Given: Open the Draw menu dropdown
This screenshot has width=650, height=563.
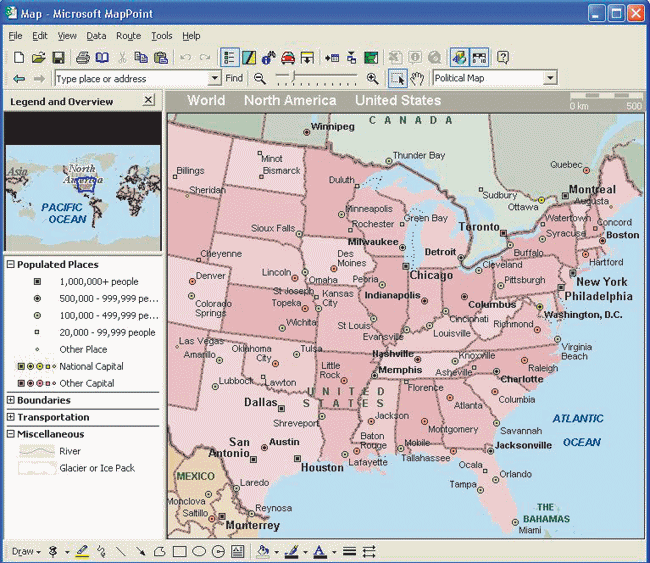Looking at the screenshot, I should pos(26,551).
